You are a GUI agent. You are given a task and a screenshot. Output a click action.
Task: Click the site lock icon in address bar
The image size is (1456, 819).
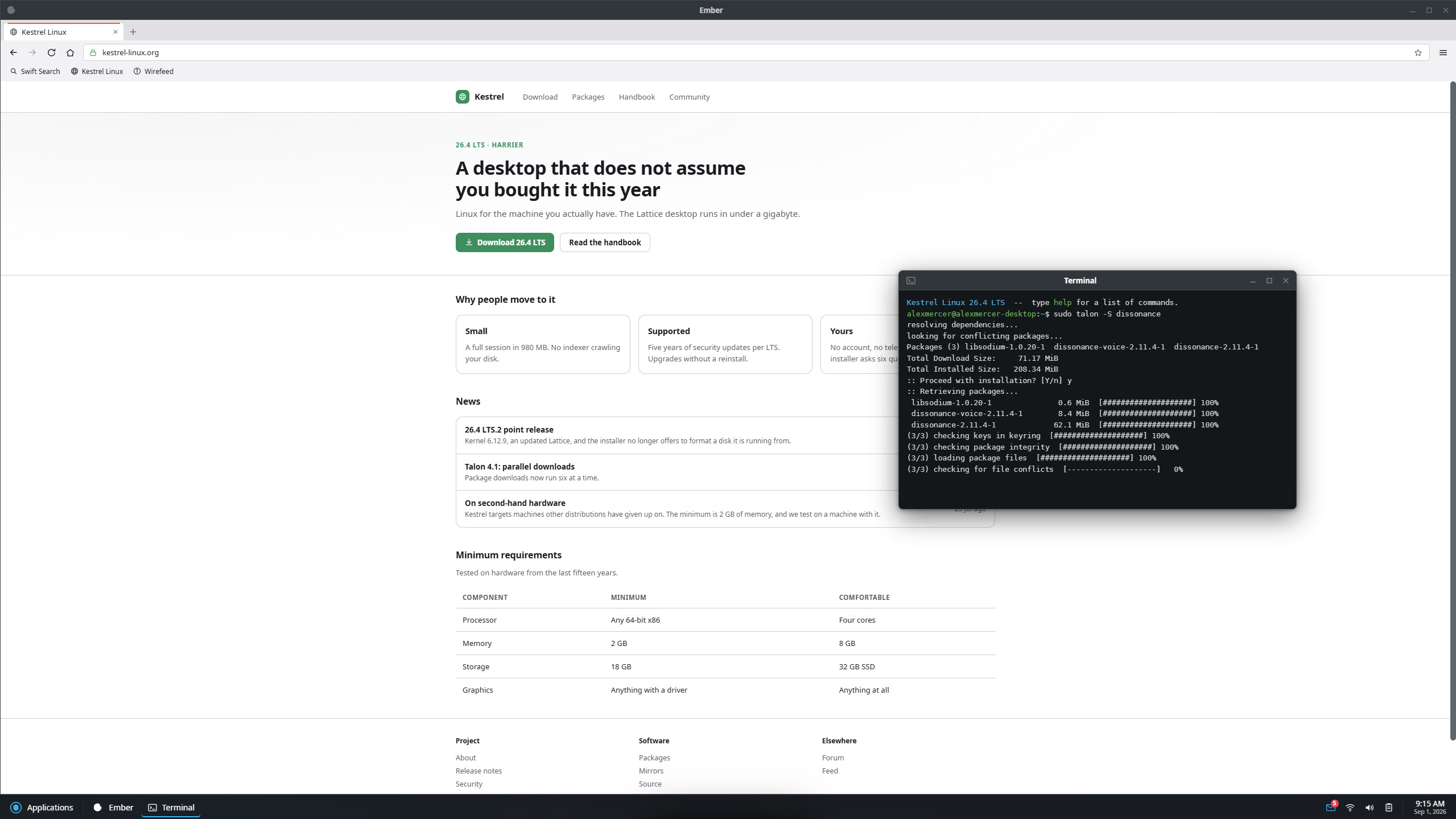click(93, 52)
